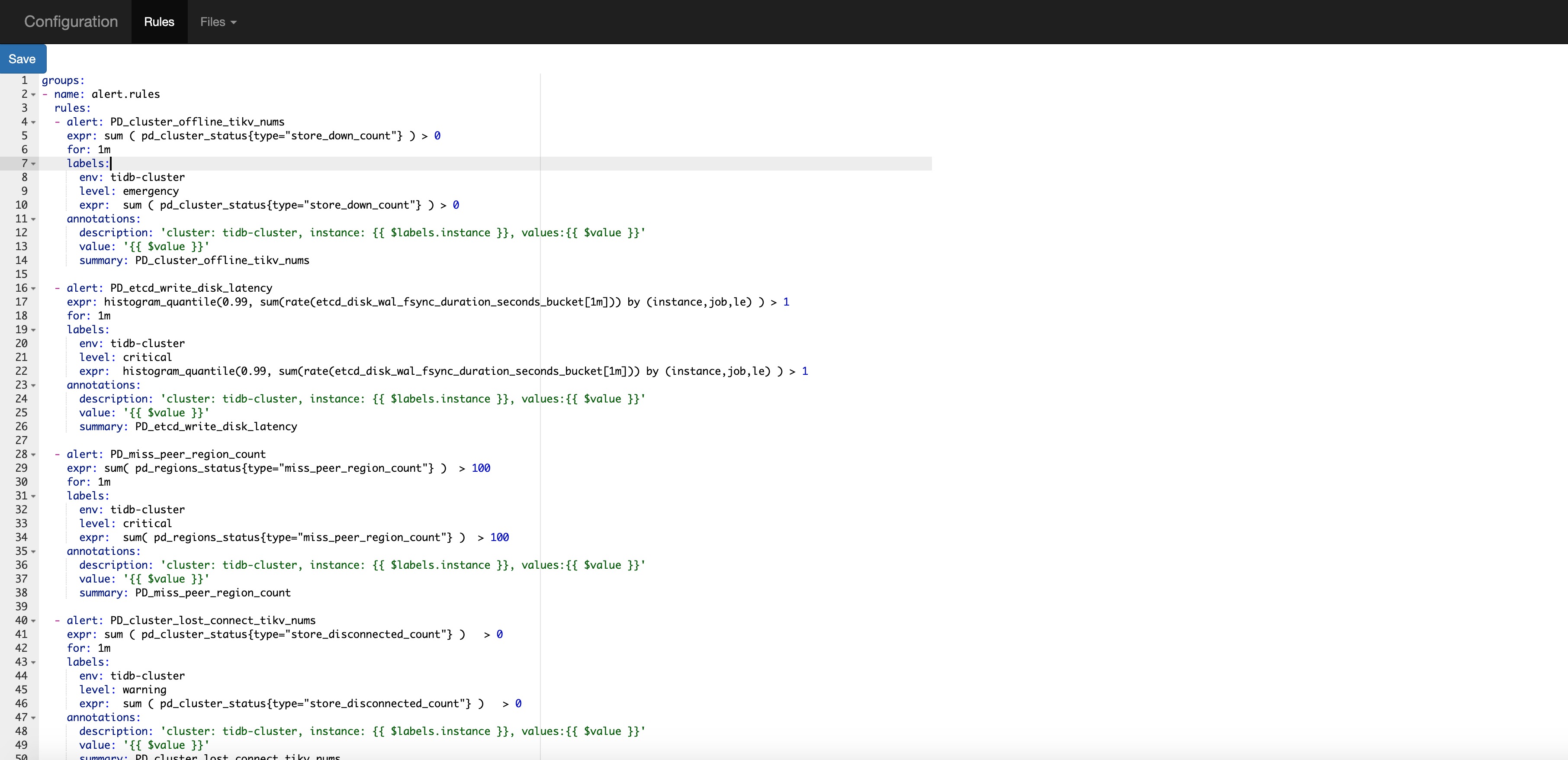
Task: Fold the labels block at line 43
Action: pyautogui.click(x=33, y=663)
